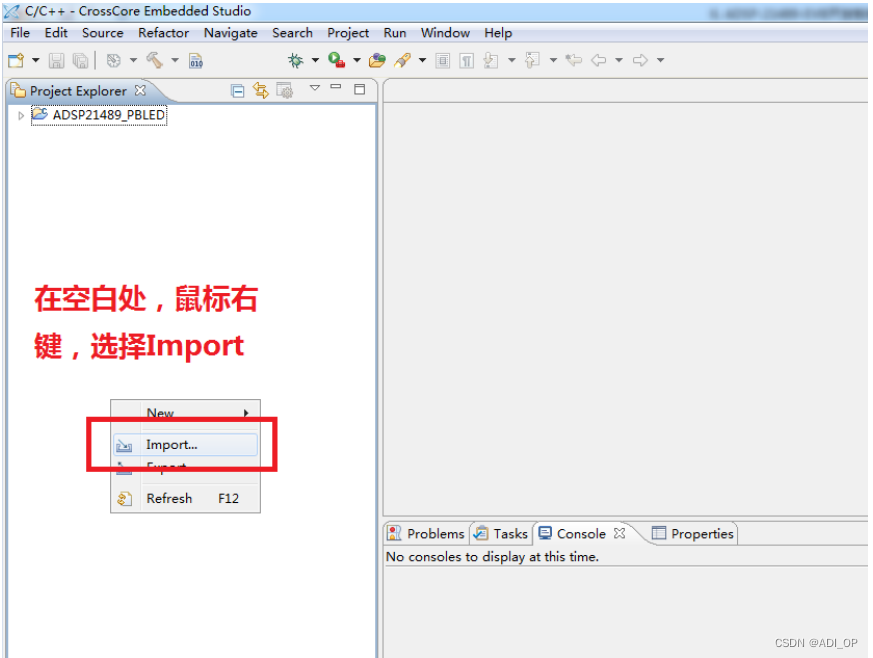Viewport: 873px width, 658px height.
Task: Open the dropdown next to hammer Build icon
Action: [175, 60]
